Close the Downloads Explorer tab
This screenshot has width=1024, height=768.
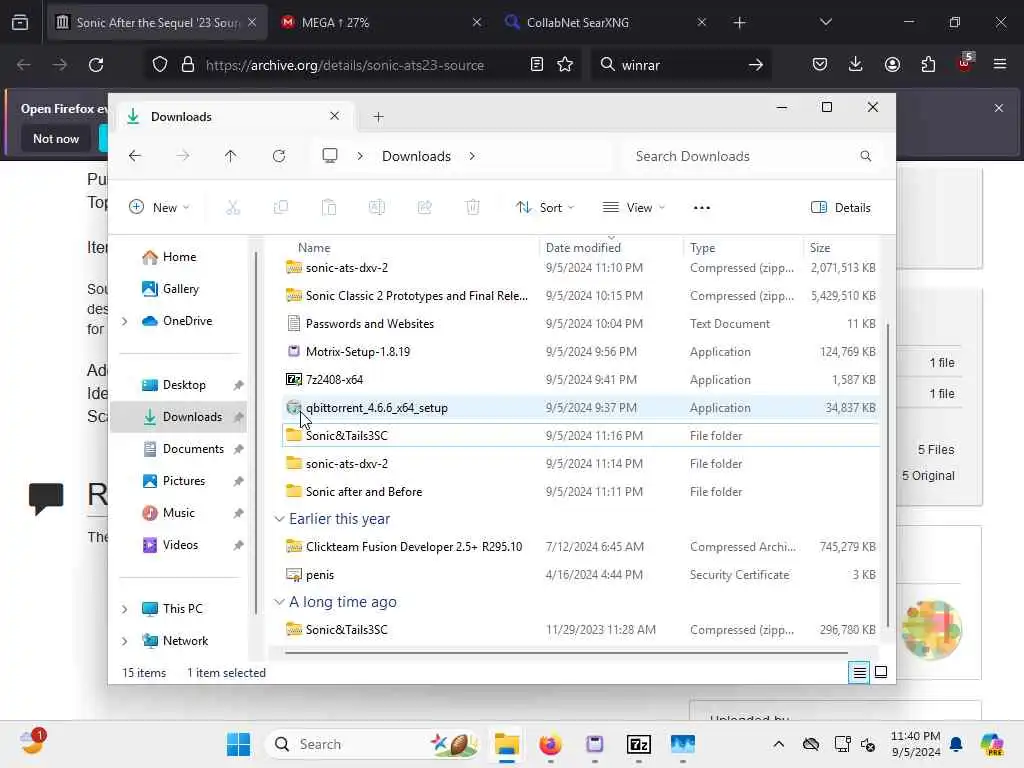coord(334,116)
